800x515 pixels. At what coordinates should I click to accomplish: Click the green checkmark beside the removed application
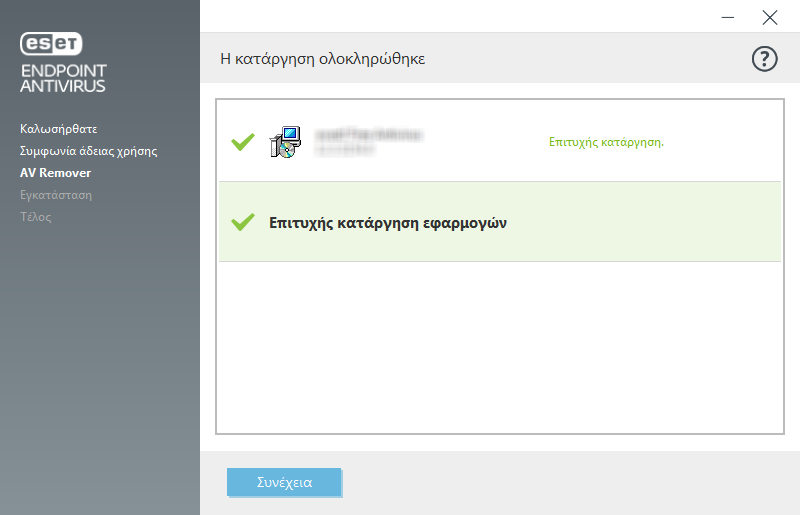pos(243,142)
